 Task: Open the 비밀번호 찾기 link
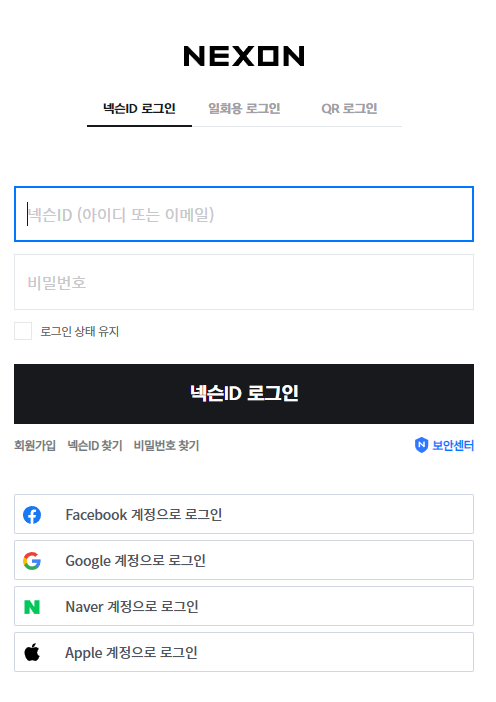[x=167, y=445]
